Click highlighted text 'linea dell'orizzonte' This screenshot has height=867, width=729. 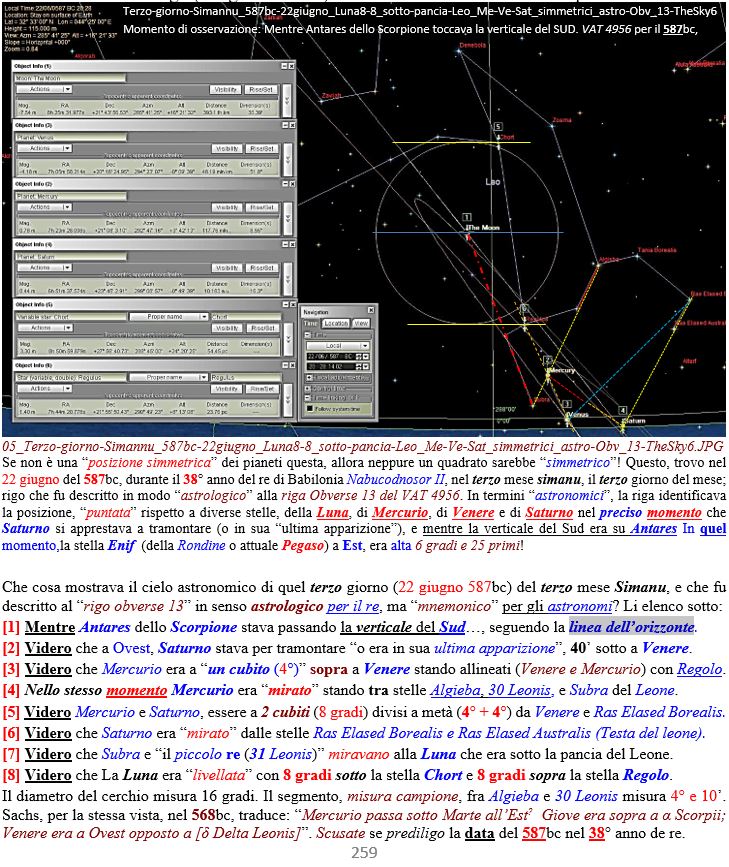pyautogui.click(x=632, y=627)
